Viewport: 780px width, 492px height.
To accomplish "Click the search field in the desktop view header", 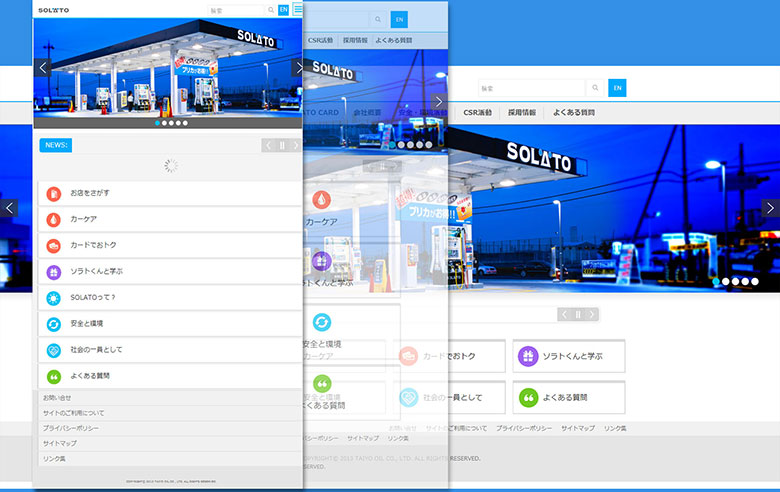I will 531,88.
